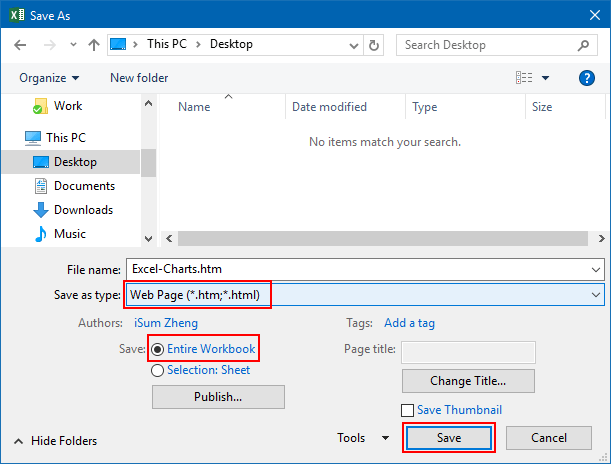Edit the Authors value iSum Zheng
The width and height of the screenshot is (611, 464).
coord(166,323)
